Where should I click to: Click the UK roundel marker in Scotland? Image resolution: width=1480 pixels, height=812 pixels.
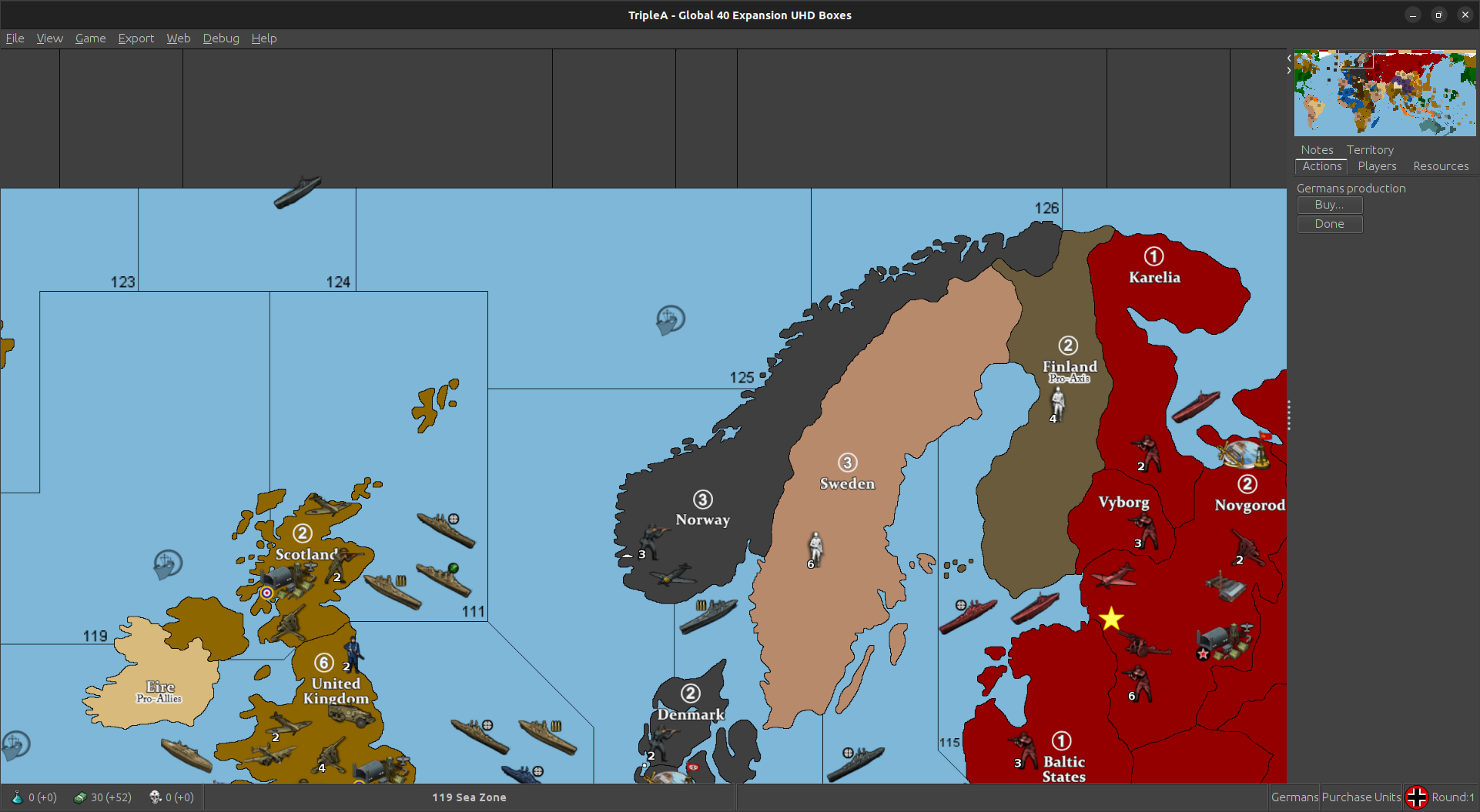pos(266,593)
